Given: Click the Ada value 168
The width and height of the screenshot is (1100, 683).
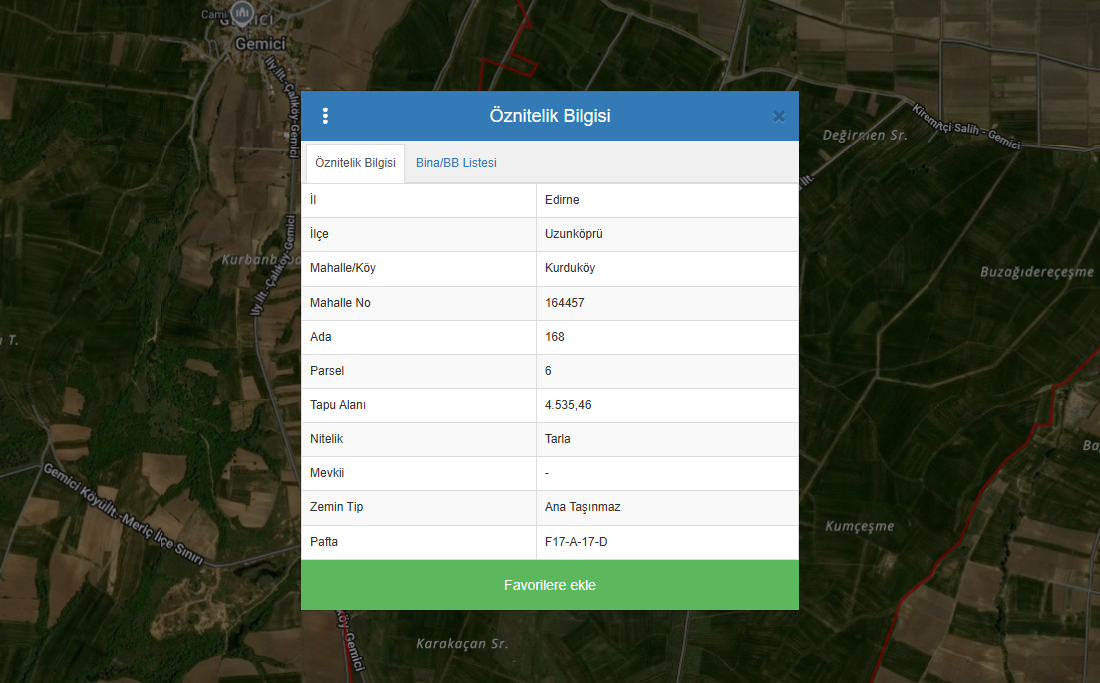Looking at the screenshot, I should (555, 337).
